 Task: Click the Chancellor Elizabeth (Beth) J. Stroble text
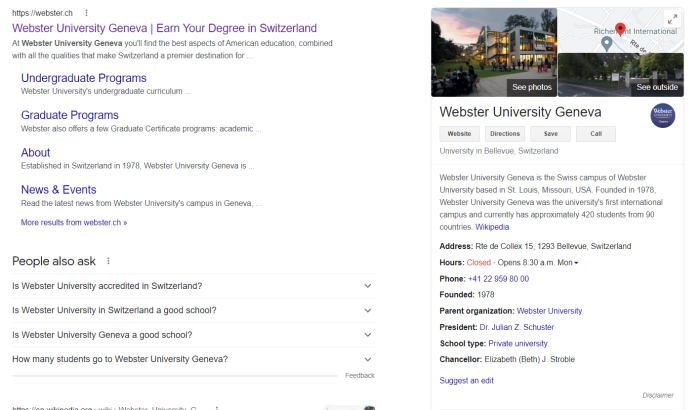click(x=529, y=359)
